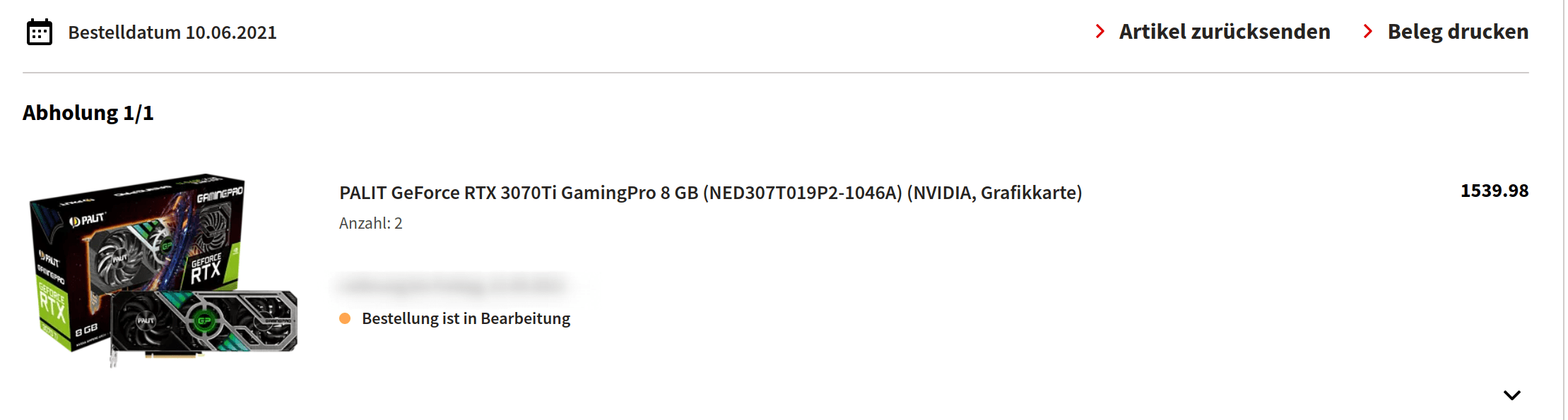1568x420 pixels.
Task: Open the Beleg drucken link
Action: coord(1458,32)
